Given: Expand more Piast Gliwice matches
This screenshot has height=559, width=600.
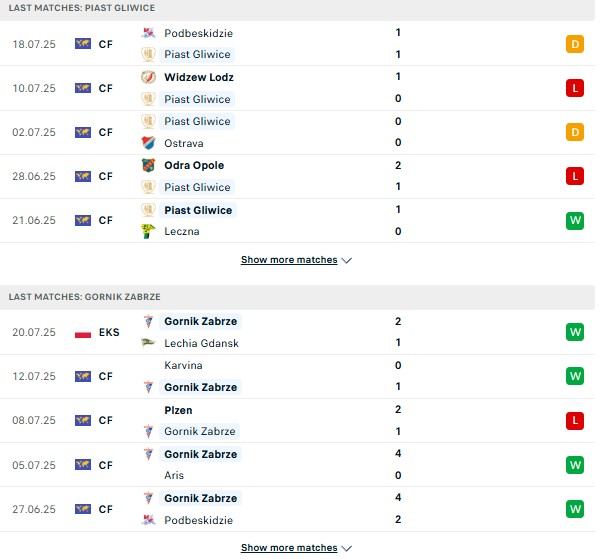Looking at the screenshot, I should (296, 260).
